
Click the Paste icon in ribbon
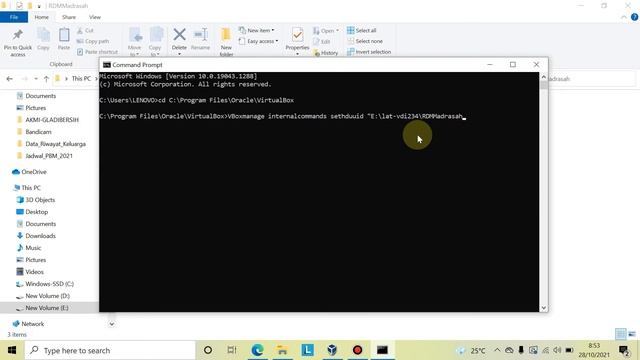point(64,35)
